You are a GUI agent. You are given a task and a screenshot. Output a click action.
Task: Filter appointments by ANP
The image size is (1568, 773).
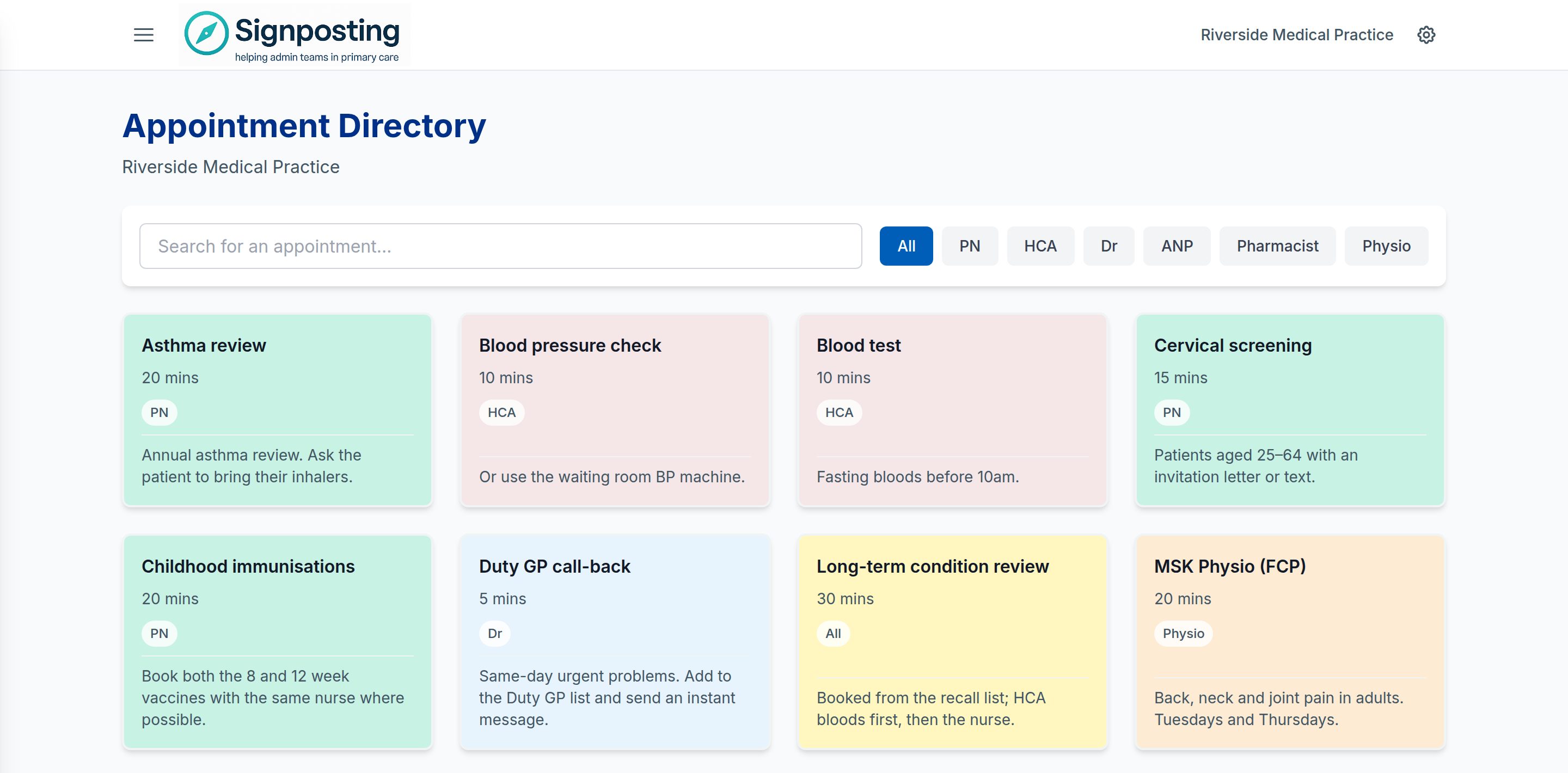click(1177, 246)
